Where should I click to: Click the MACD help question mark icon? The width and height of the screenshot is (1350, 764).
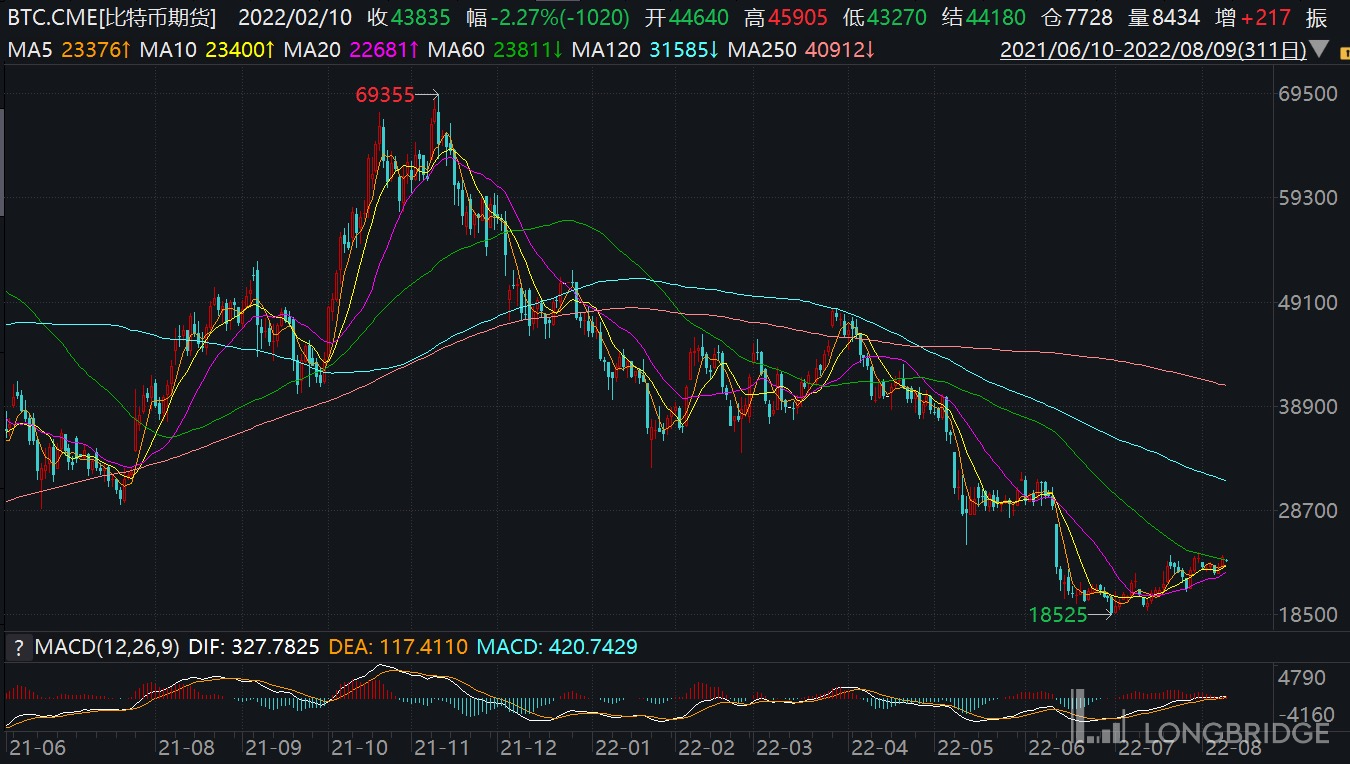pos(17,648)
